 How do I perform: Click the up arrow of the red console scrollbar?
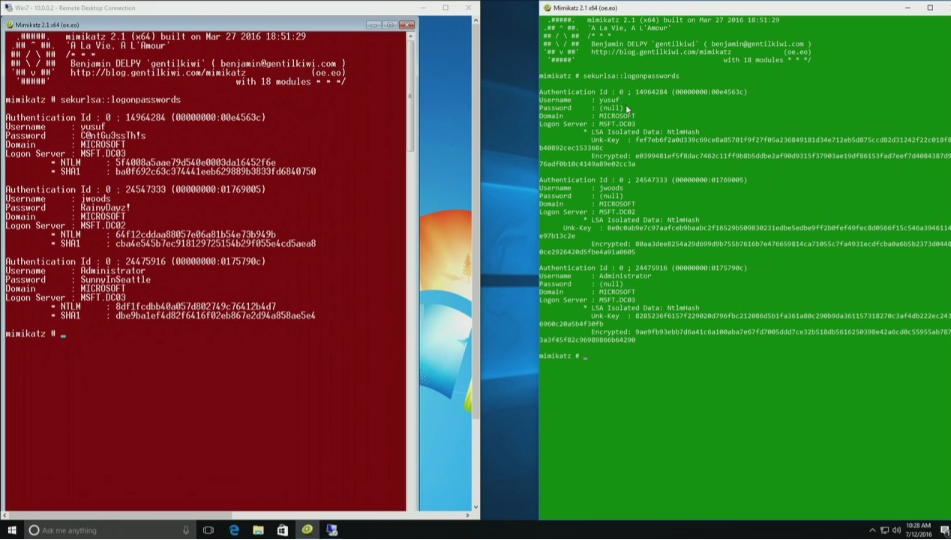point(411,37)
